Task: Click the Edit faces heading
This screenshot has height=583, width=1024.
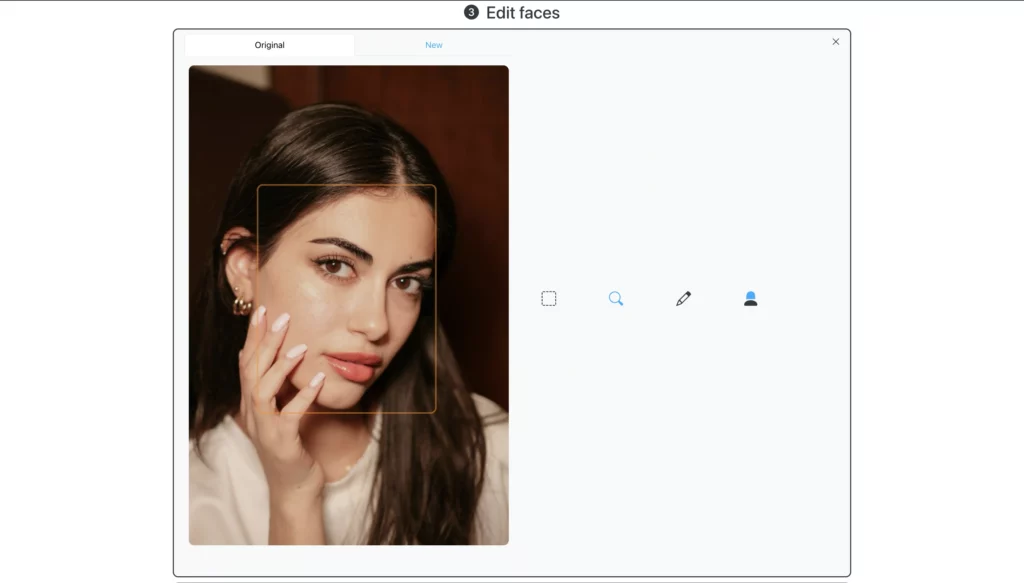Action: (522, 12)
